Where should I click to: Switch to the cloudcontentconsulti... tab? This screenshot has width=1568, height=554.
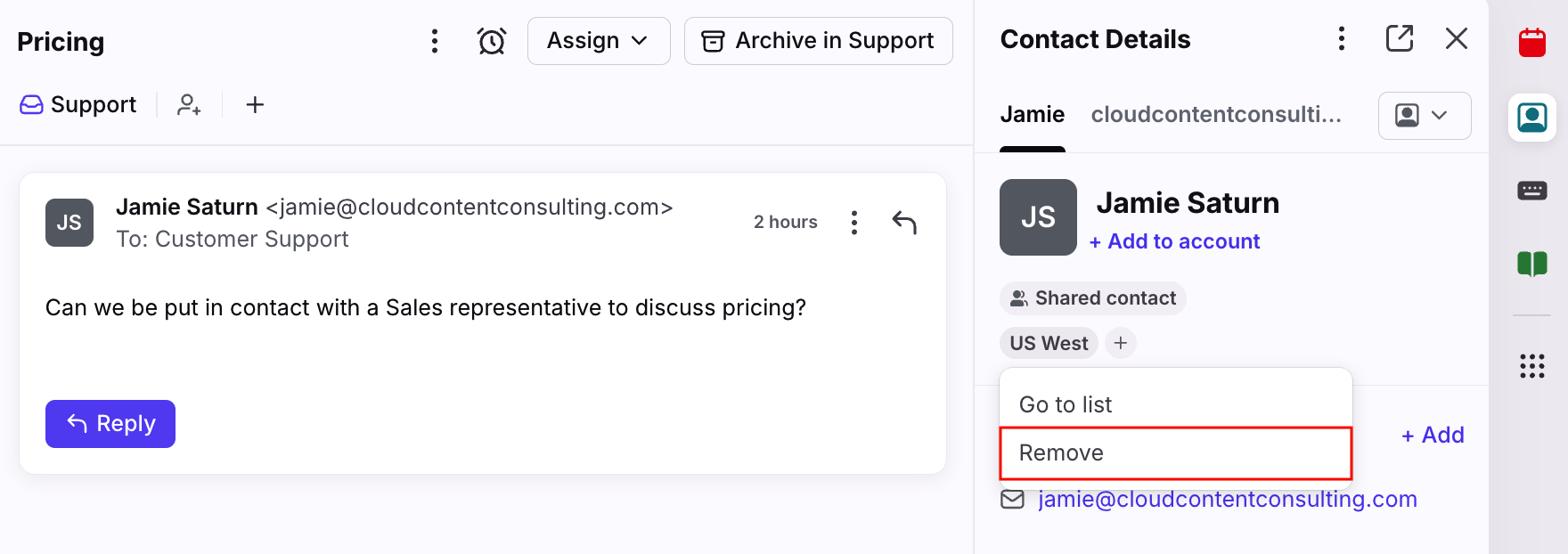click(x=1216, y=115)
